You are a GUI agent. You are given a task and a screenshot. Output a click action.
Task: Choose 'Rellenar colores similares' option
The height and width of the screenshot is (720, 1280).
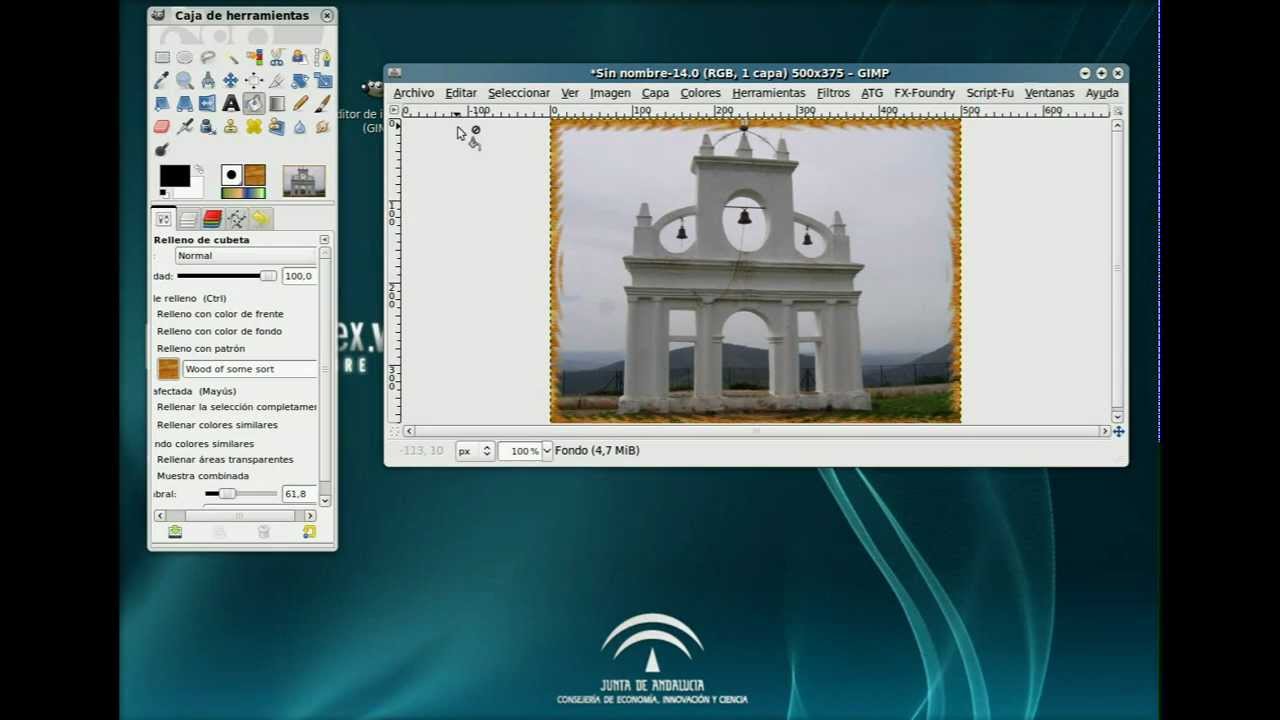point(217,425)
